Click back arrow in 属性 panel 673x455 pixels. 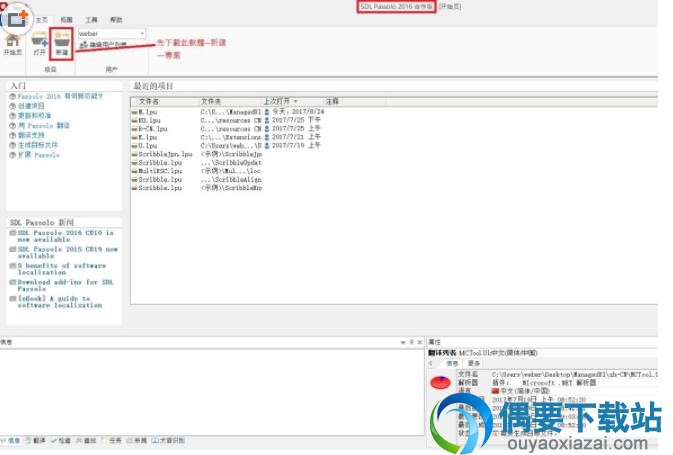431,363
